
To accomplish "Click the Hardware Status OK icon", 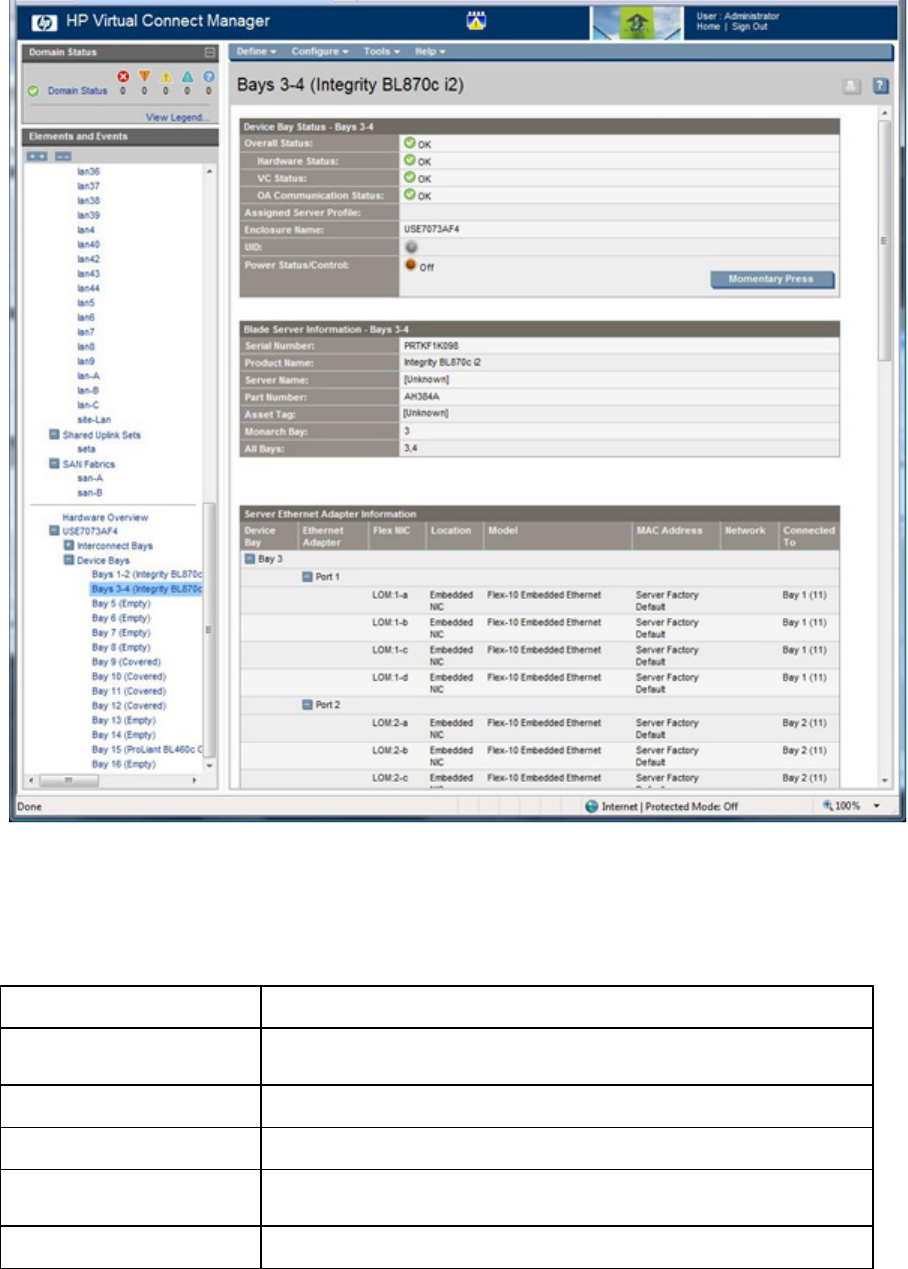I will [409, 160].
